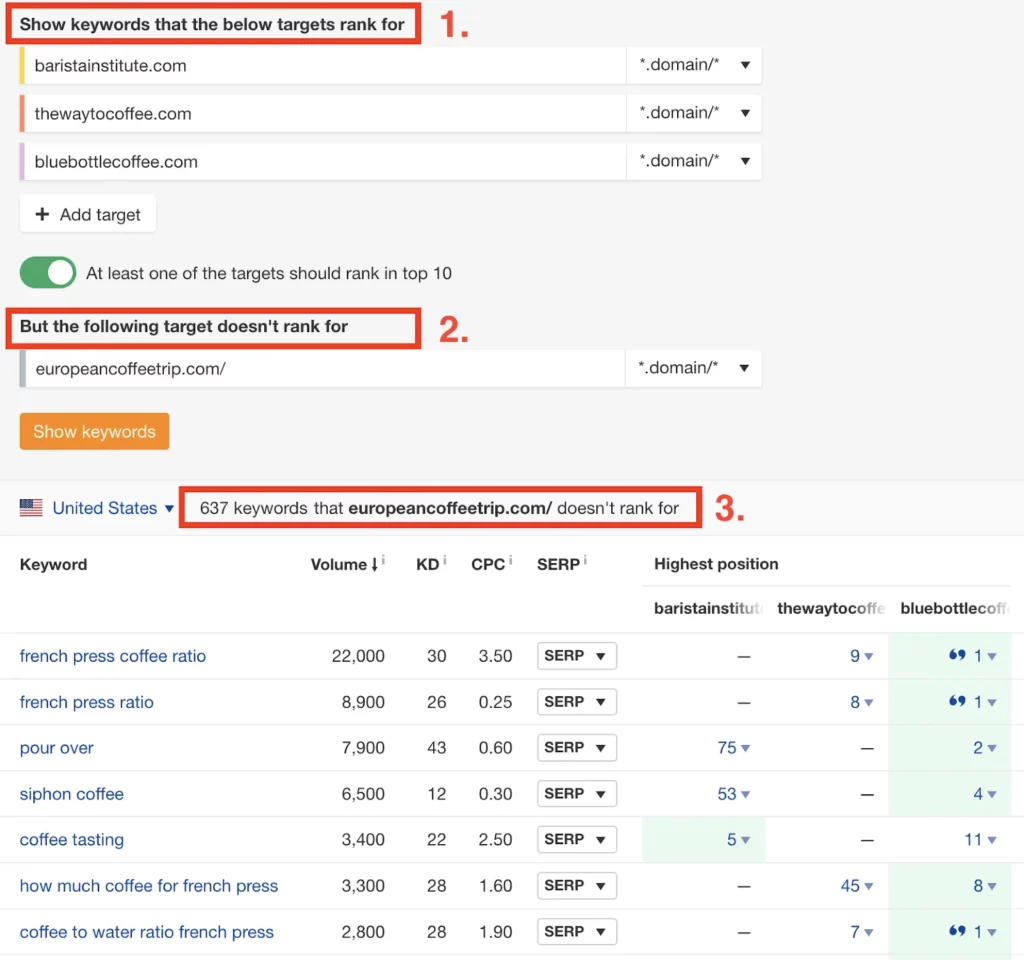The image size is (1024, 960).
Task: Click the Add target button
Action: [x=88, y=214]
